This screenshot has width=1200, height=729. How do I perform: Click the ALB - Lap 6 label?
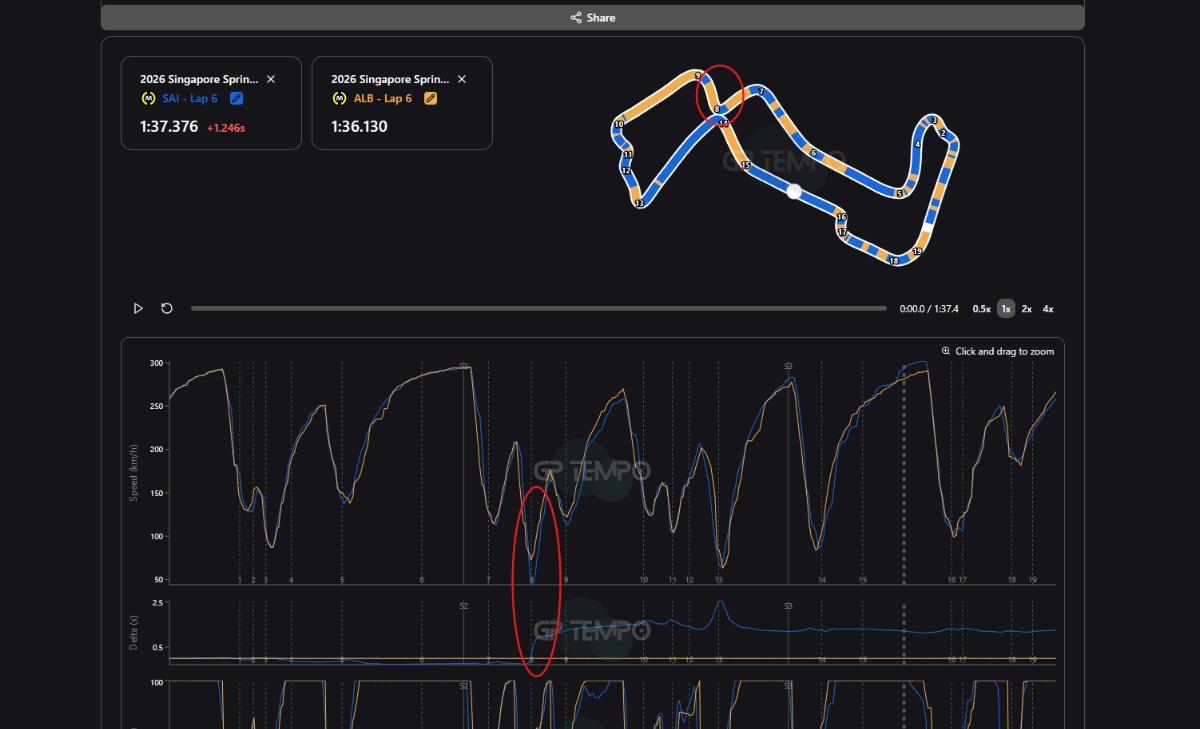(x=382, y=98)
